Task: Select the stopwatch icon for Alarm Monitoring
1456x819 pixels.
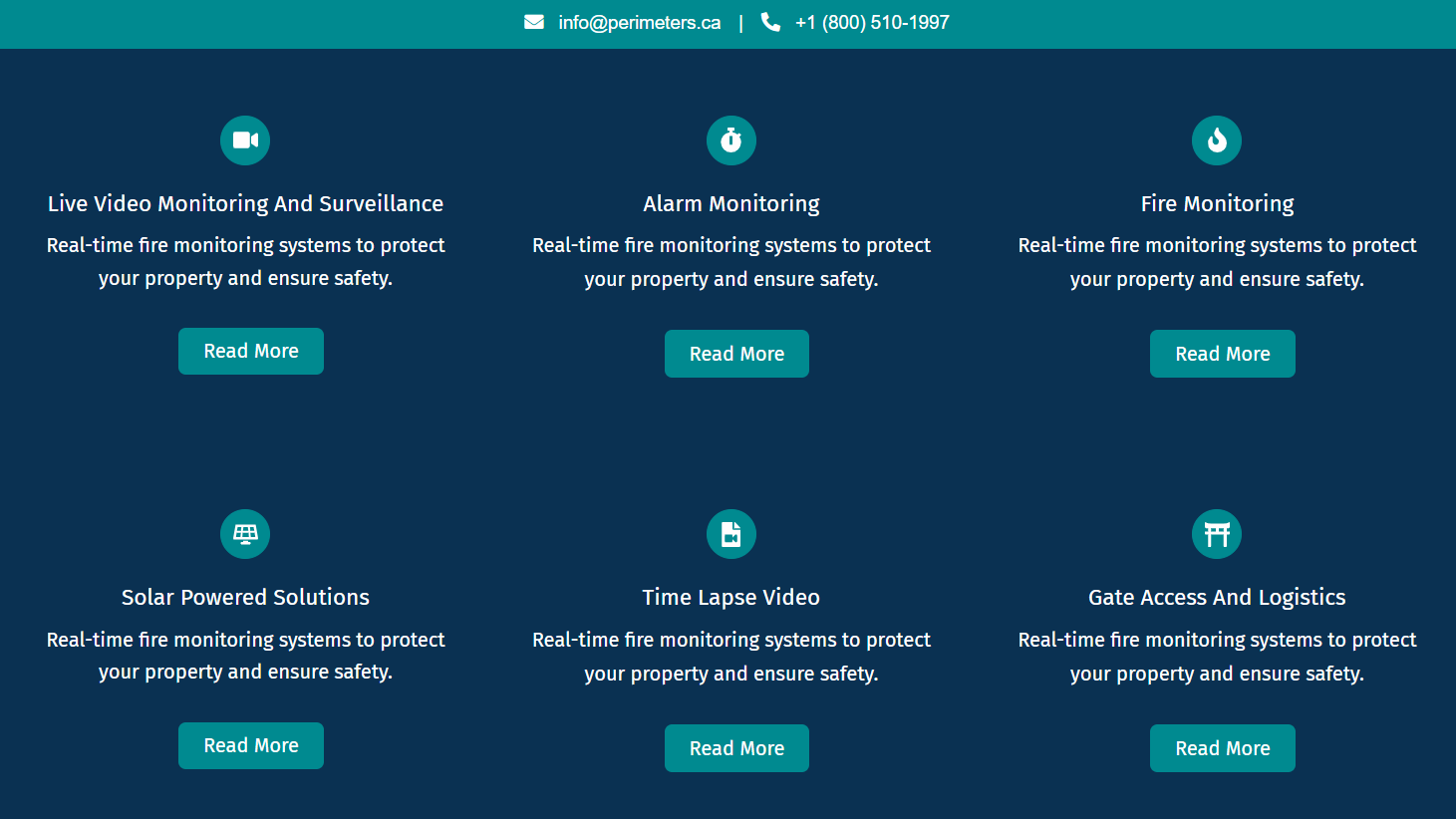Action: (730, 140)
